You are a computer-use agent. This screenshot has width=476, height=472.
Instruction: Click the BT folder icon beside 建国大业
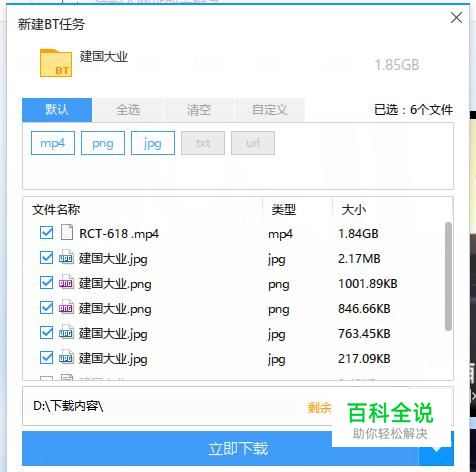(x=56, y=63)
